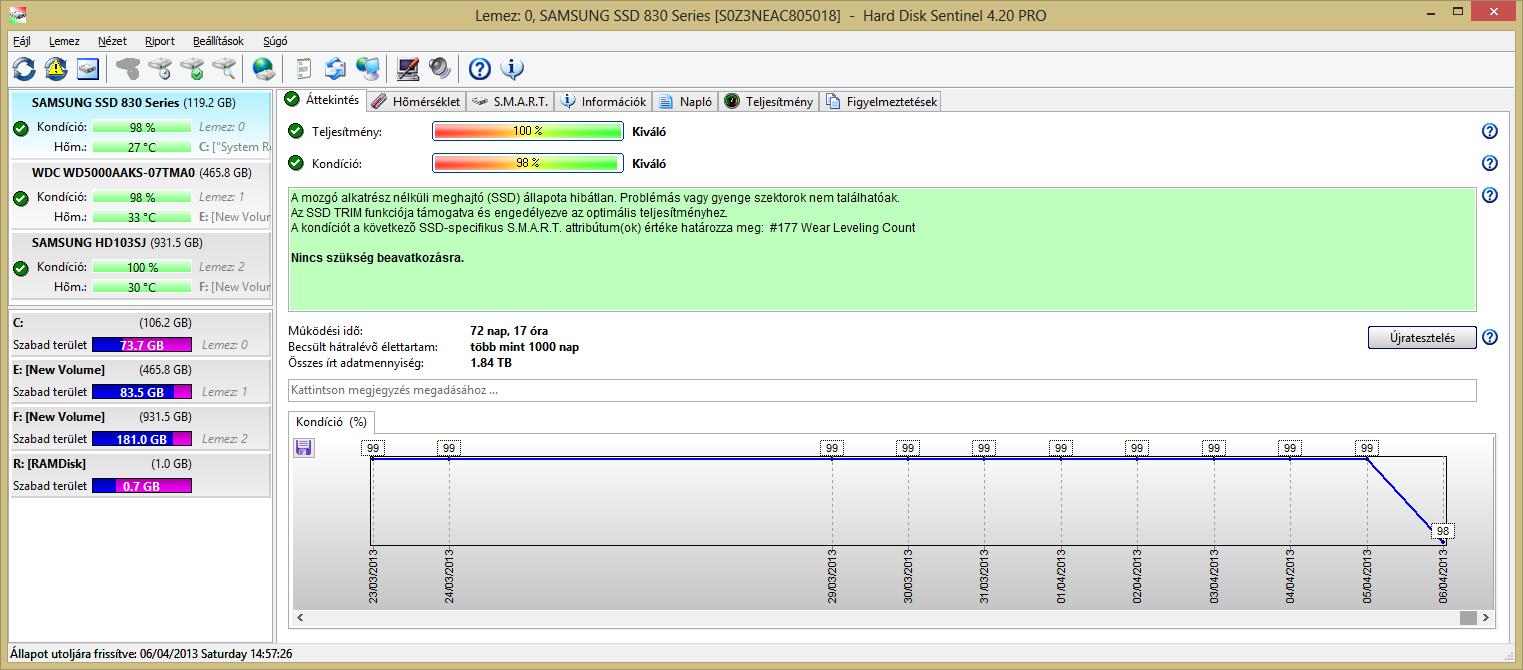
Task: Switch to the Információk tab
Action: (603, 101)
